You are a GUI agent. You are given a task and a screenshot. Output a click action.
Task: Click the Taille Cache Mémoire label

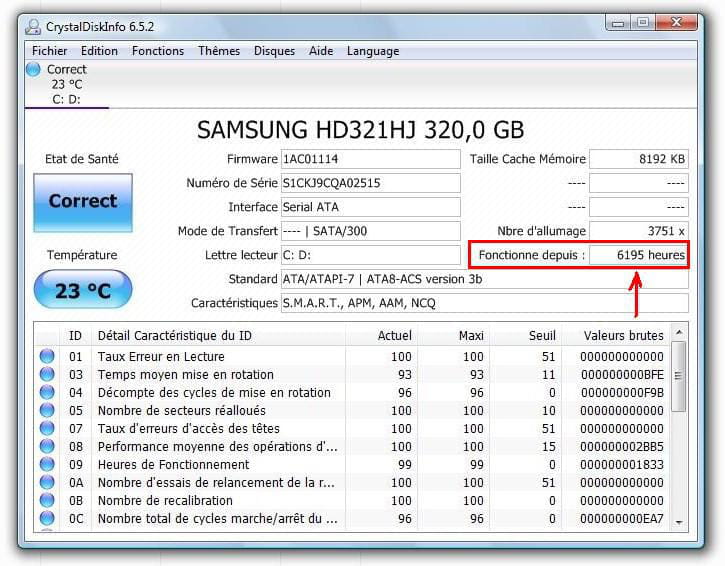528,159
